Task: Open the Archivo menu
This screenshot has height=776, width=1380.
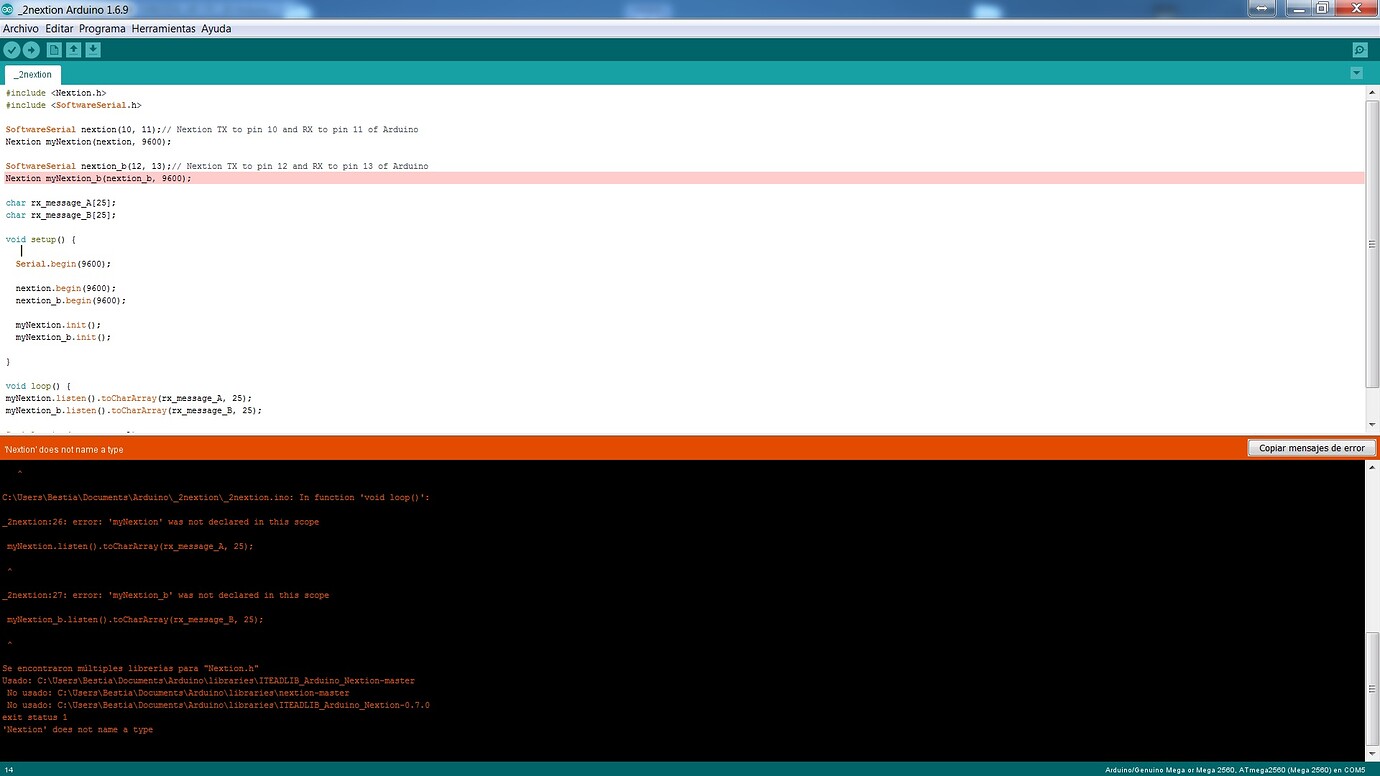Action: (x=20, y=28)
